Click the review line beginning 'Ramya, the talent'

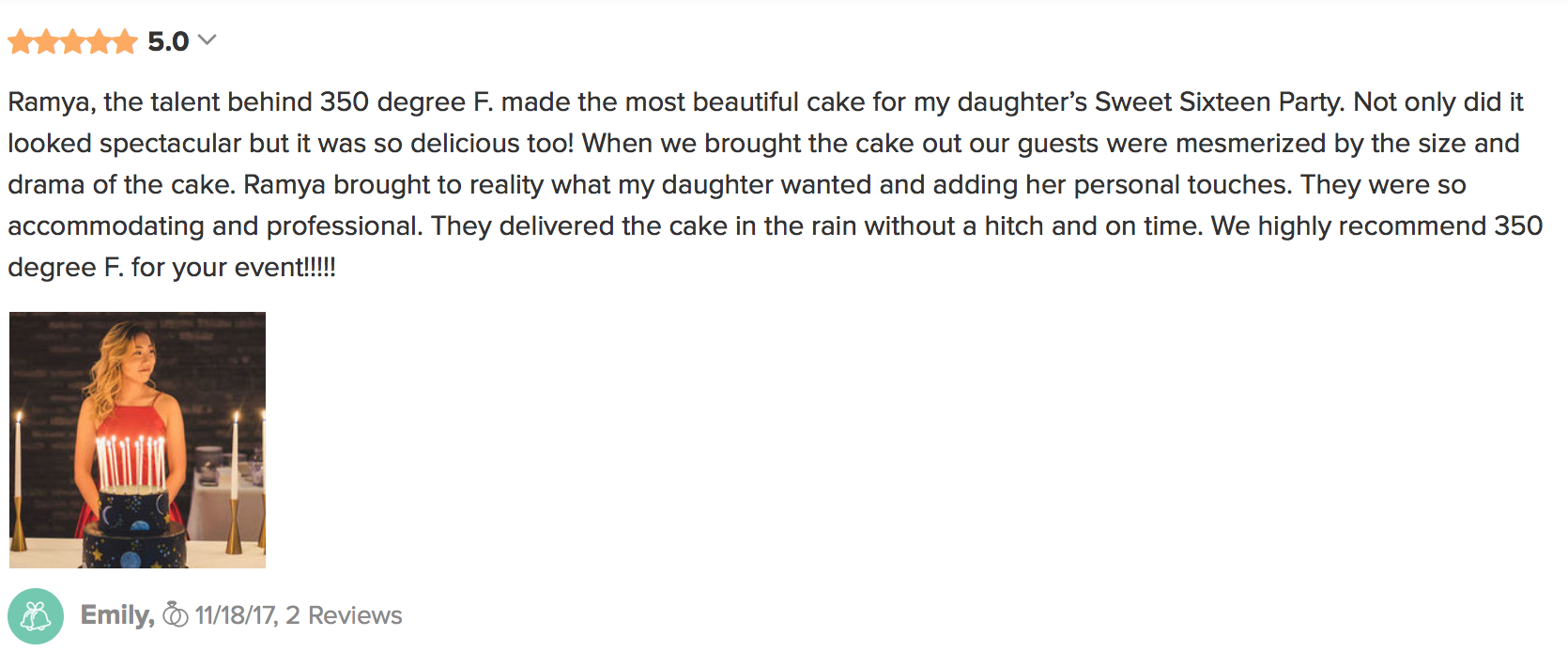coord(765,101)
